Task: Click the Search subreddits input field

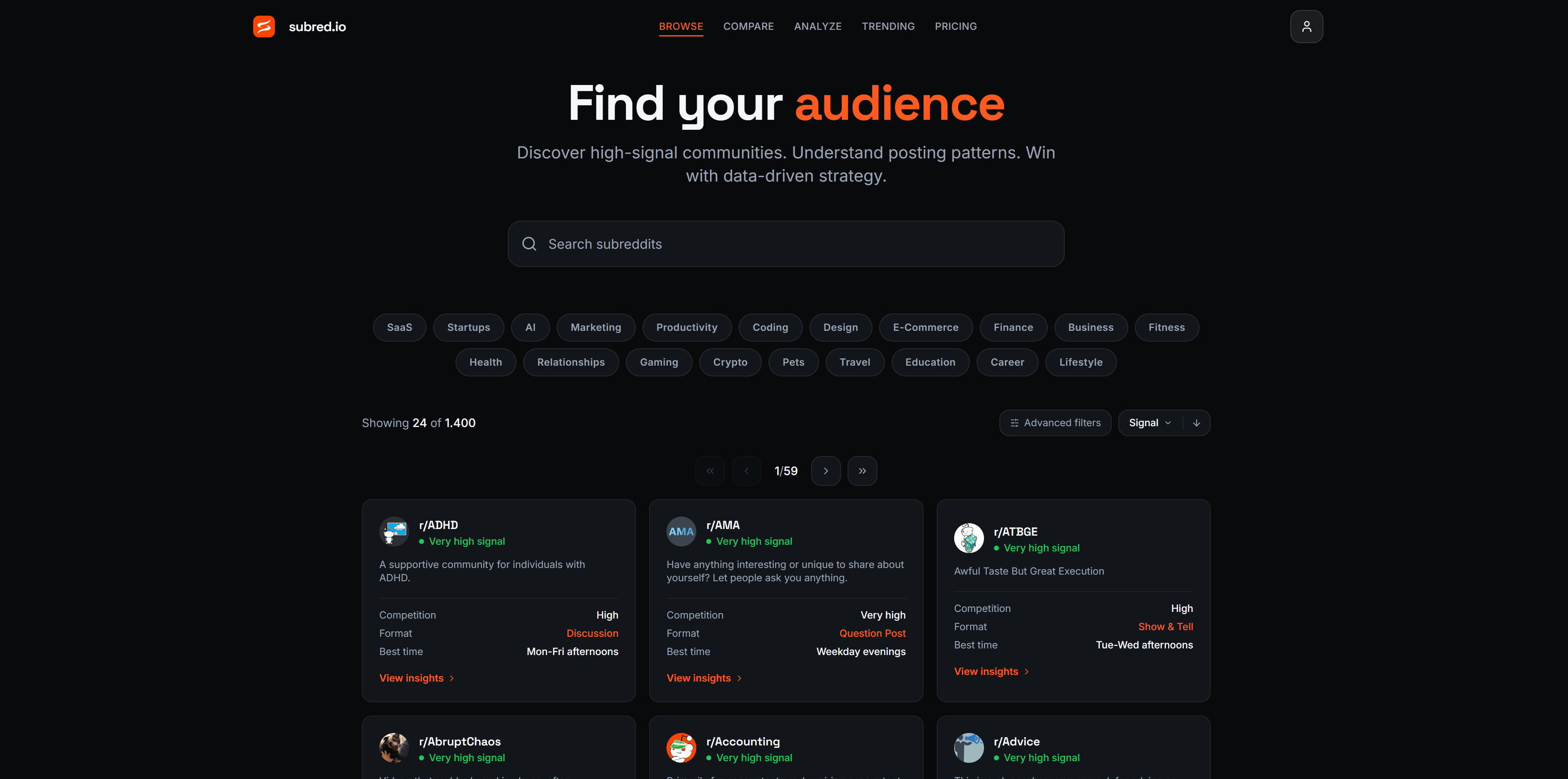Action: 785,244
